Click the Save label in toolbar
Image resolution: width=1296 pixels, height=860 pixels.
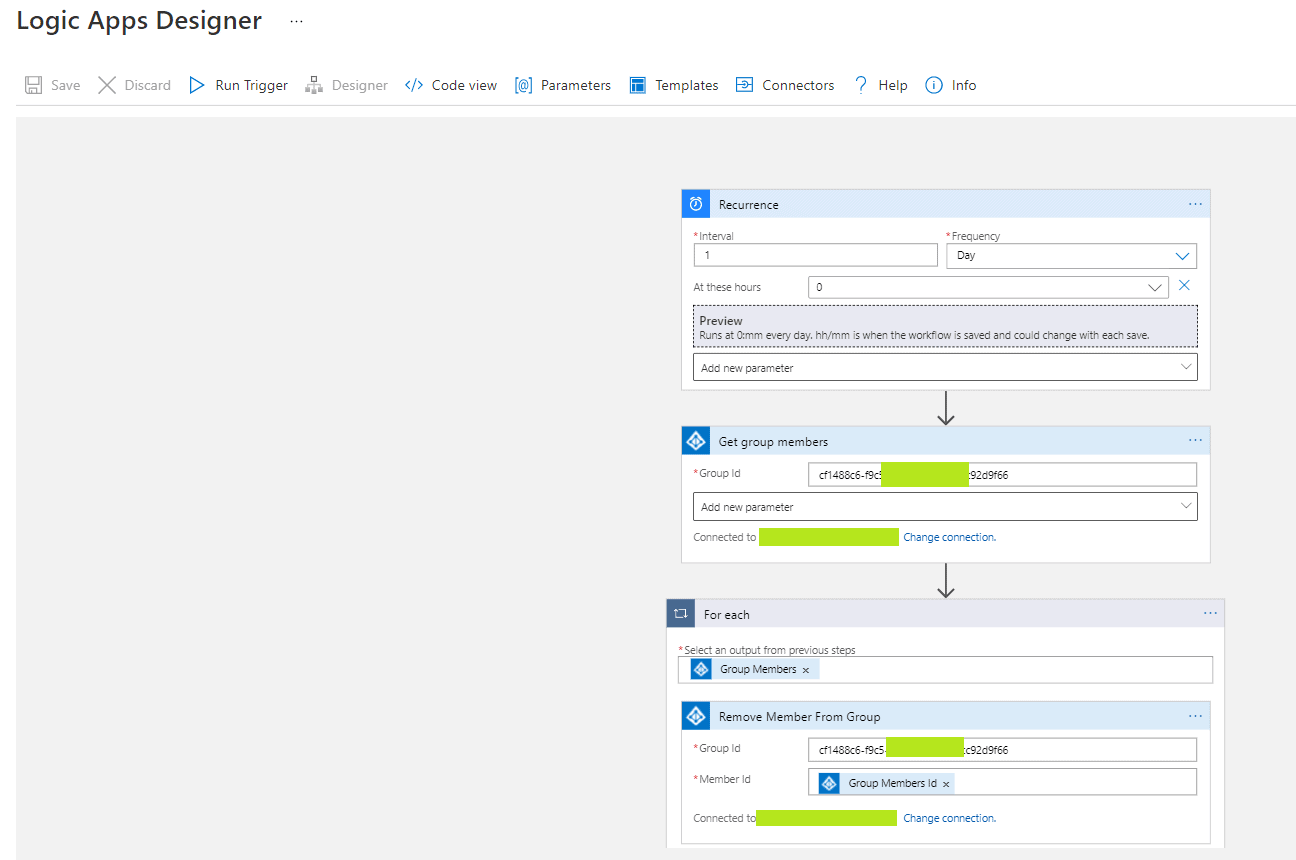point(66,85)
